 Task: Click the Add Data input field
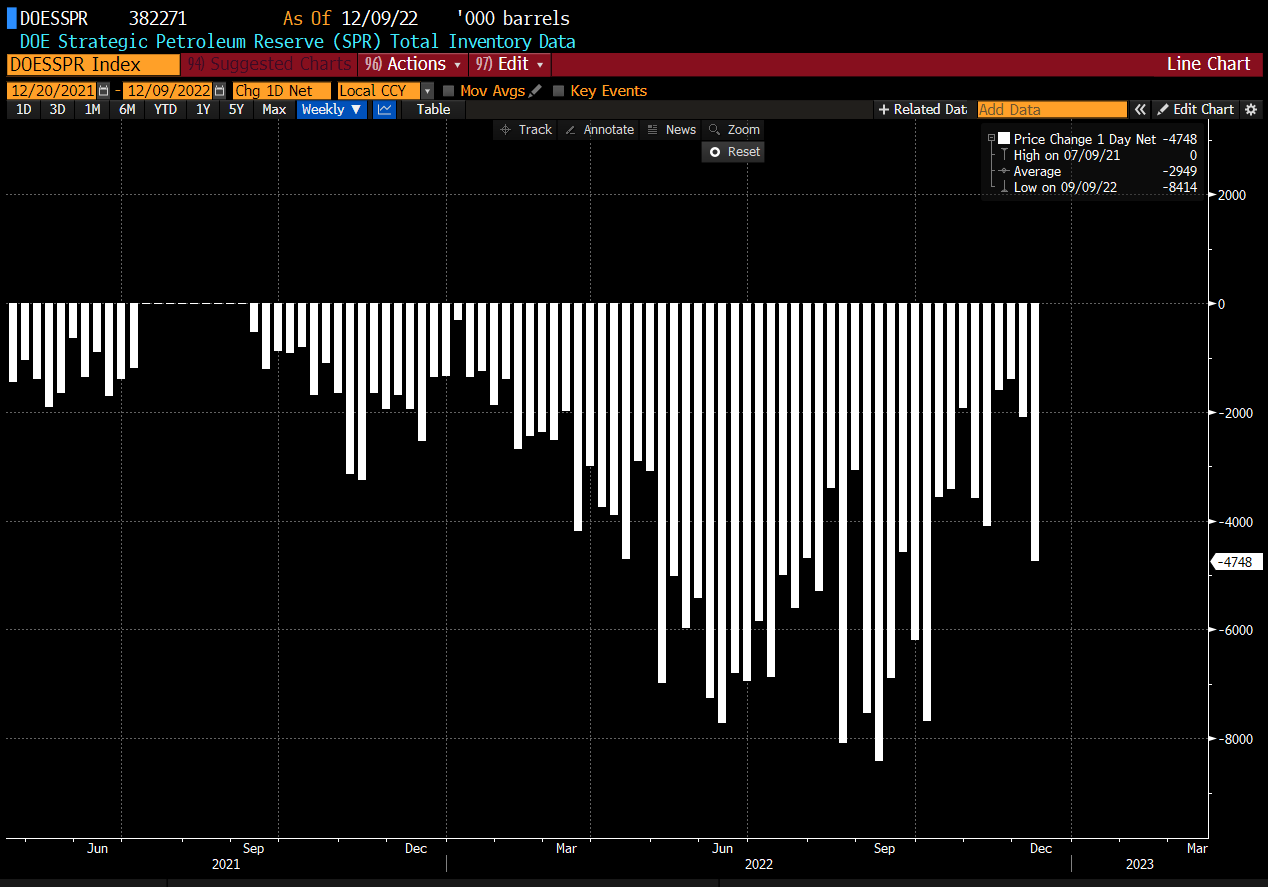pyautogui.click(x=1052, y=109)
